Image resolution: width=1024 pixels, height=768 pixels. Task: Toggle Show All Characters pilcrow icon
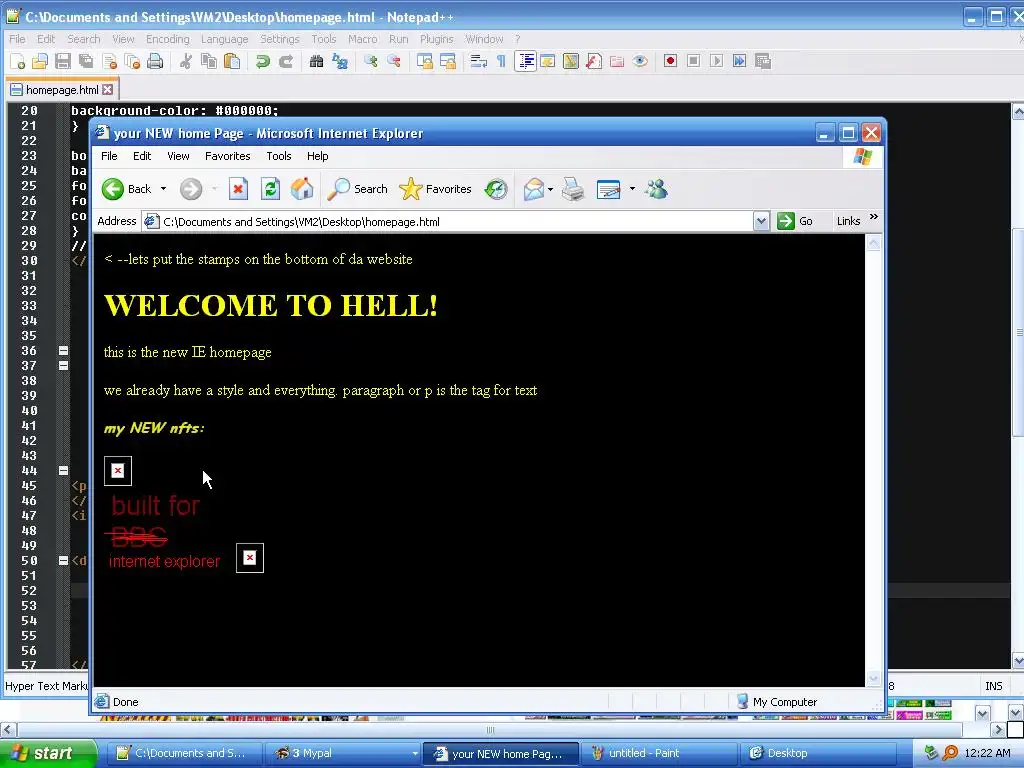(501, 61)
